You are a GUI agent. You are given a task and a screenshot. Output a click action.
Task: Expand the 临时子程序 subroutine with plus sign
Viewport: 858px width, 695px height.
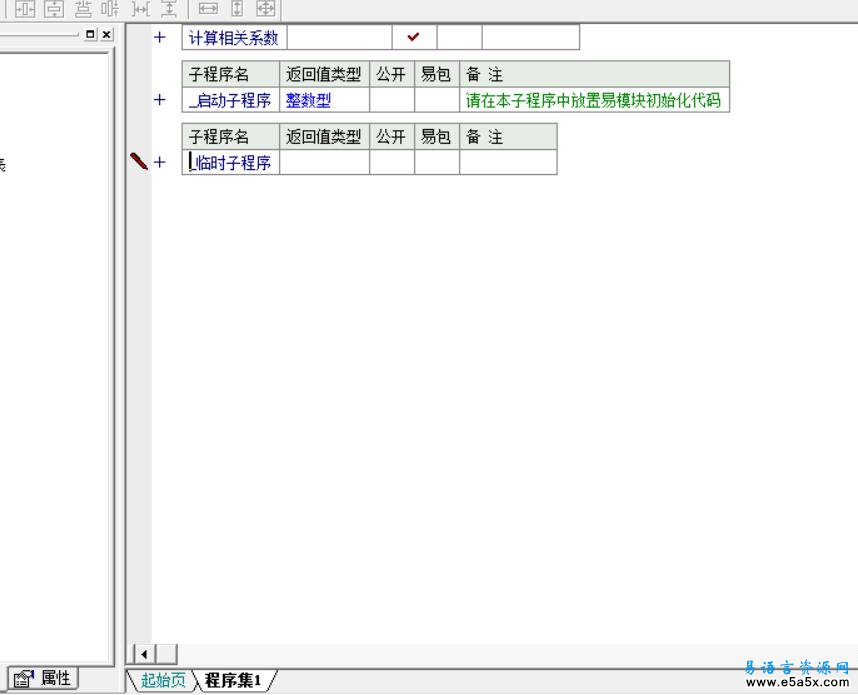tap(159, 163)
